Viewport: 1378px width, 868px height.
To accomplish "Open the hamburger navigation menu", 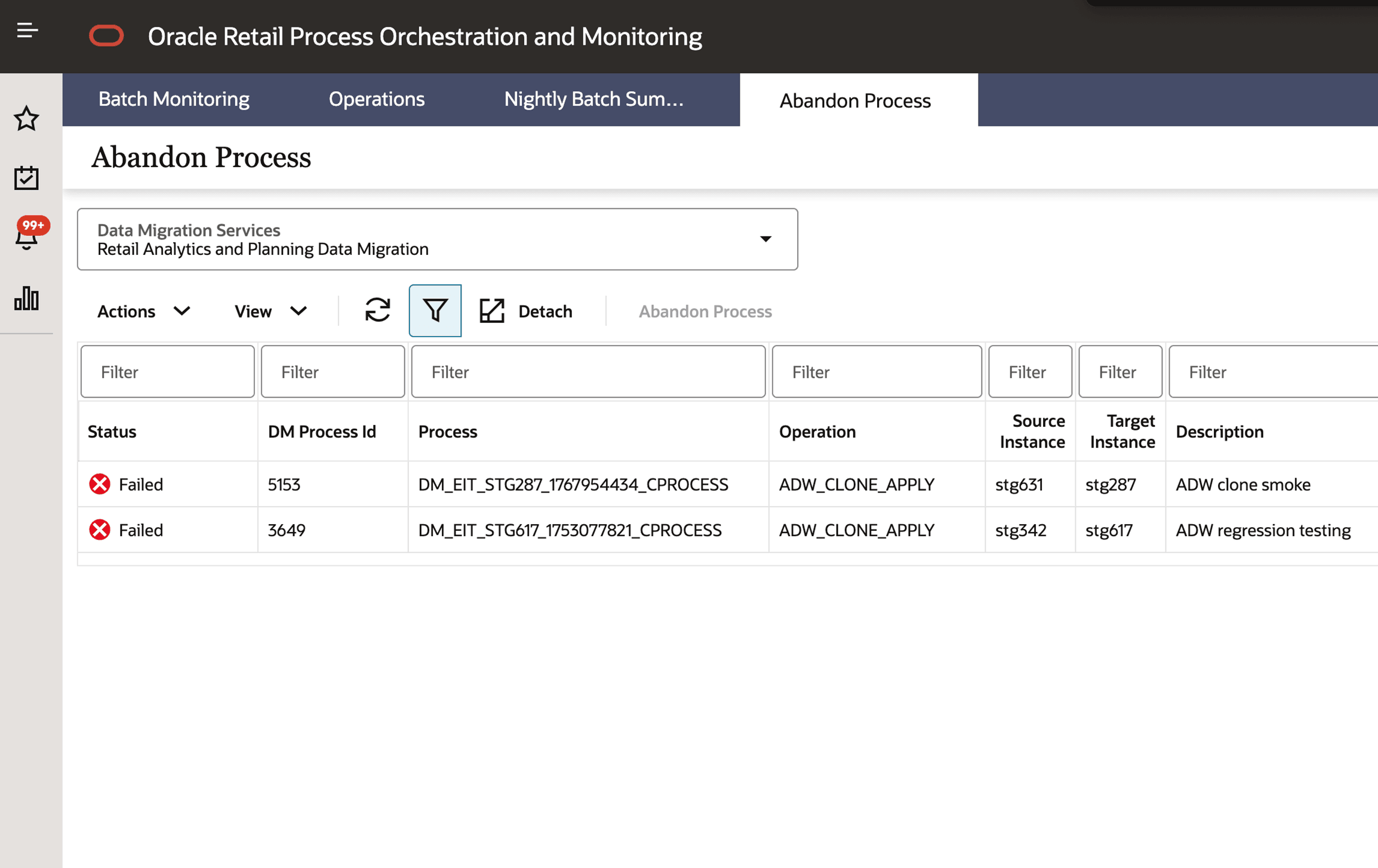I will (x=26, y=30).
